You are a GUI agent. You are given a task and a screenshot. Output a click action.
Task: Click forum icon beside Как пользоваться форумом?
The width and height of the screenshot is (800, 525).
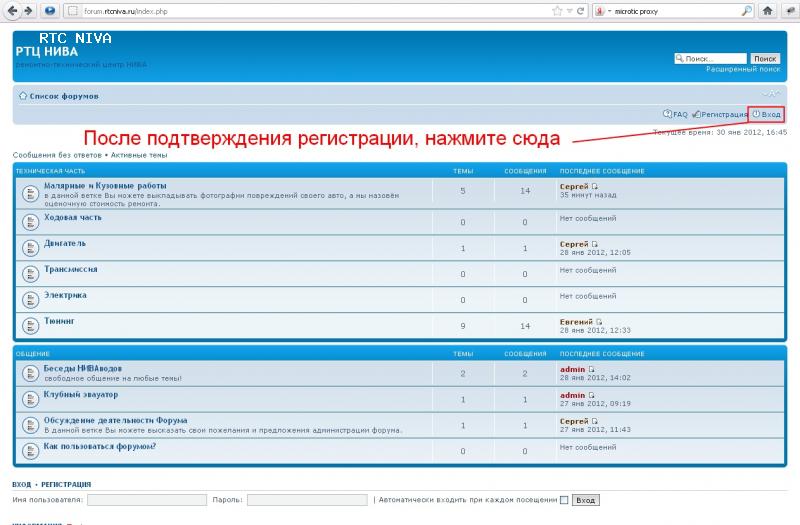click(30, 452)
